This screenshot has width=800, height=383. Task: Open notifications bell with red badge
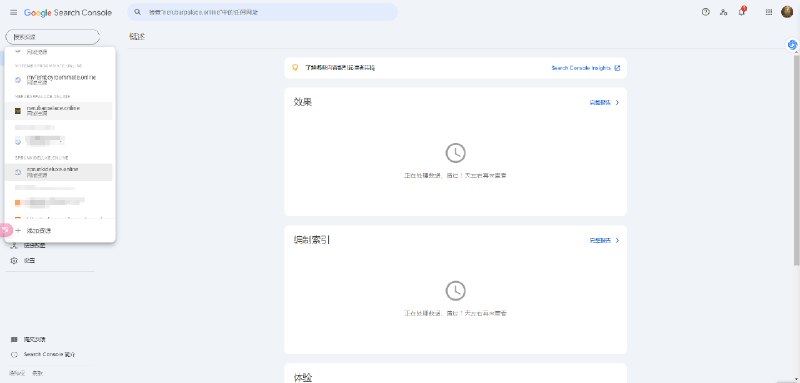(742, 12)
